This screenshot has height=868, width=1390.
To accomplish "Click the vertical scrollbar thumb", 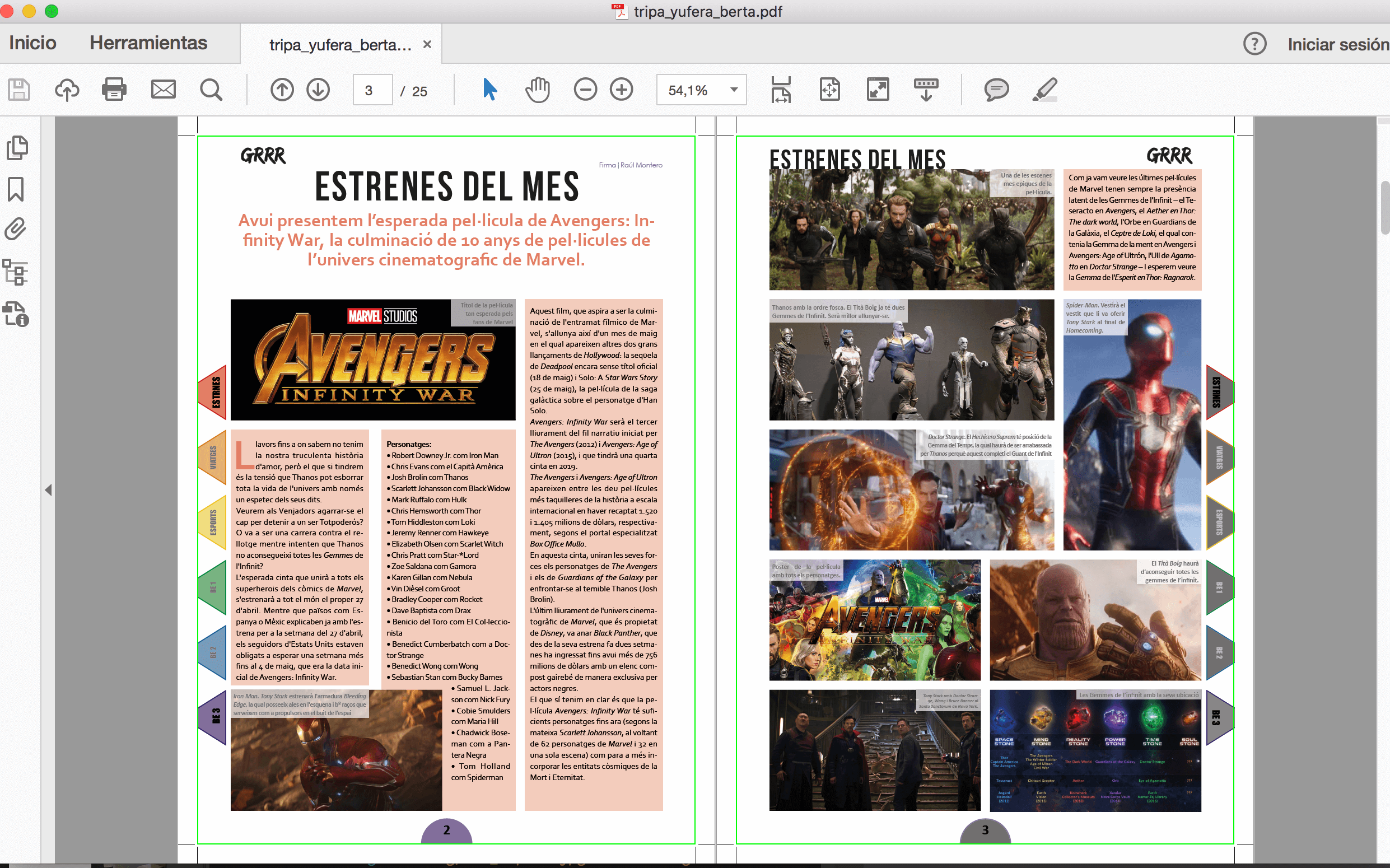I will [1384, 208].
